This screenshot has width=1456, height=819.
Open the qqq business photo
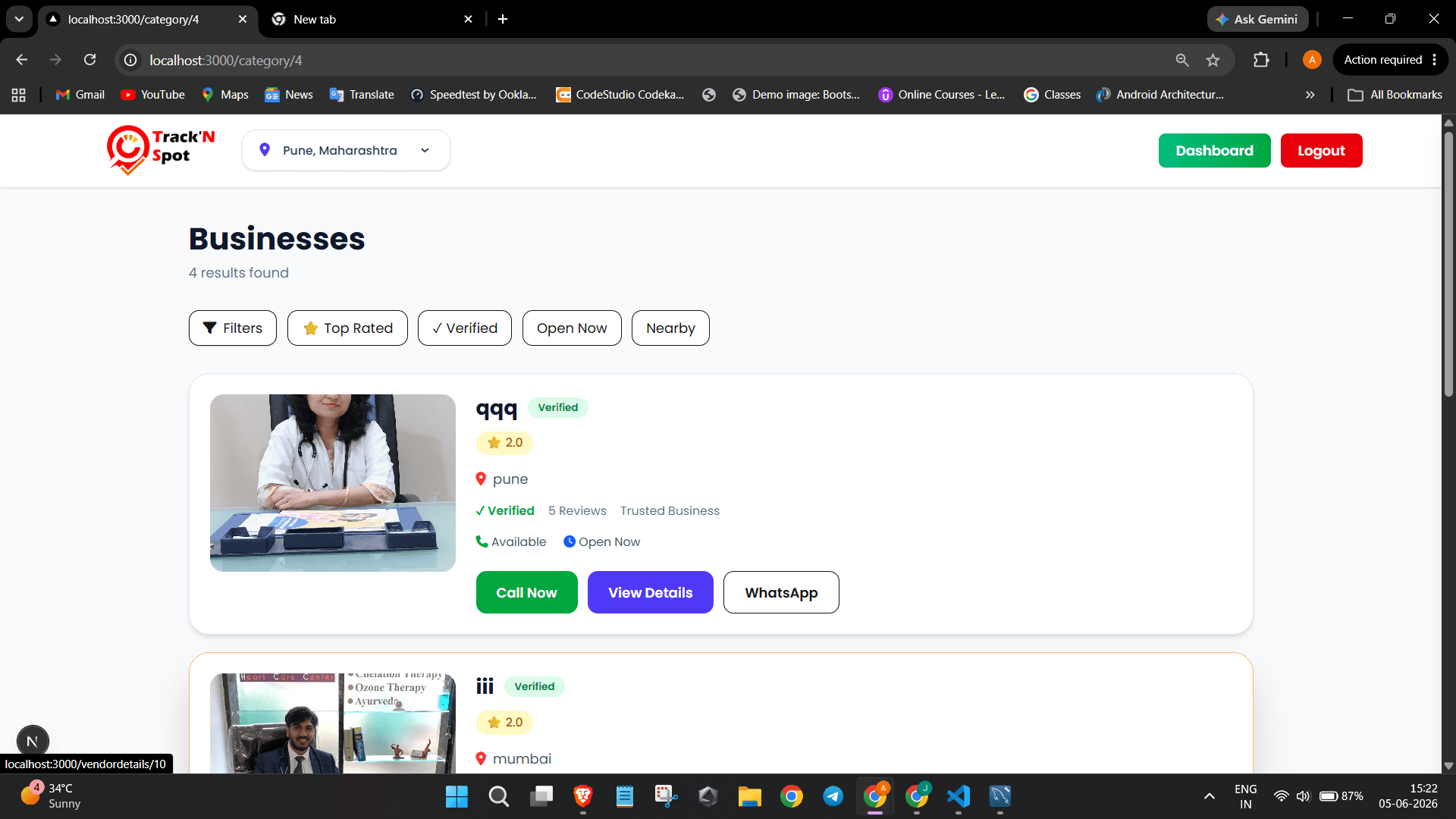[x=333, y=483]
